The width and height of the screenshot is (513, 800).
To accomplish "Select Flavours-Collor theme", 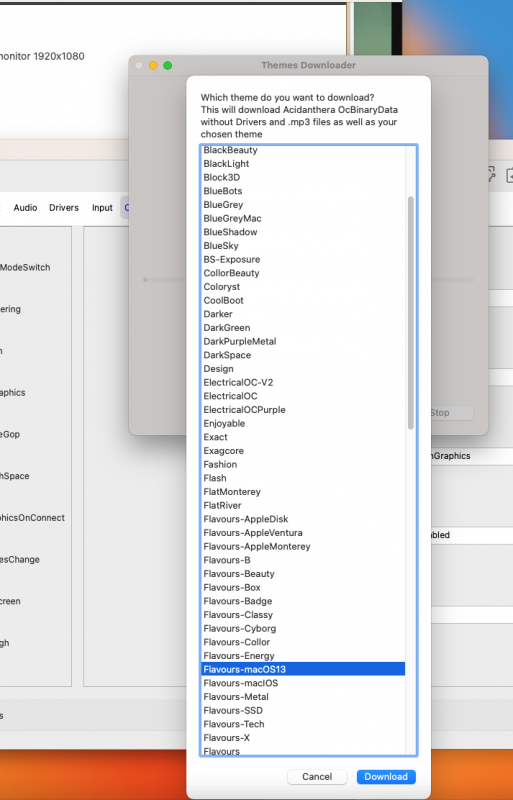I will [x=303, y=642].
